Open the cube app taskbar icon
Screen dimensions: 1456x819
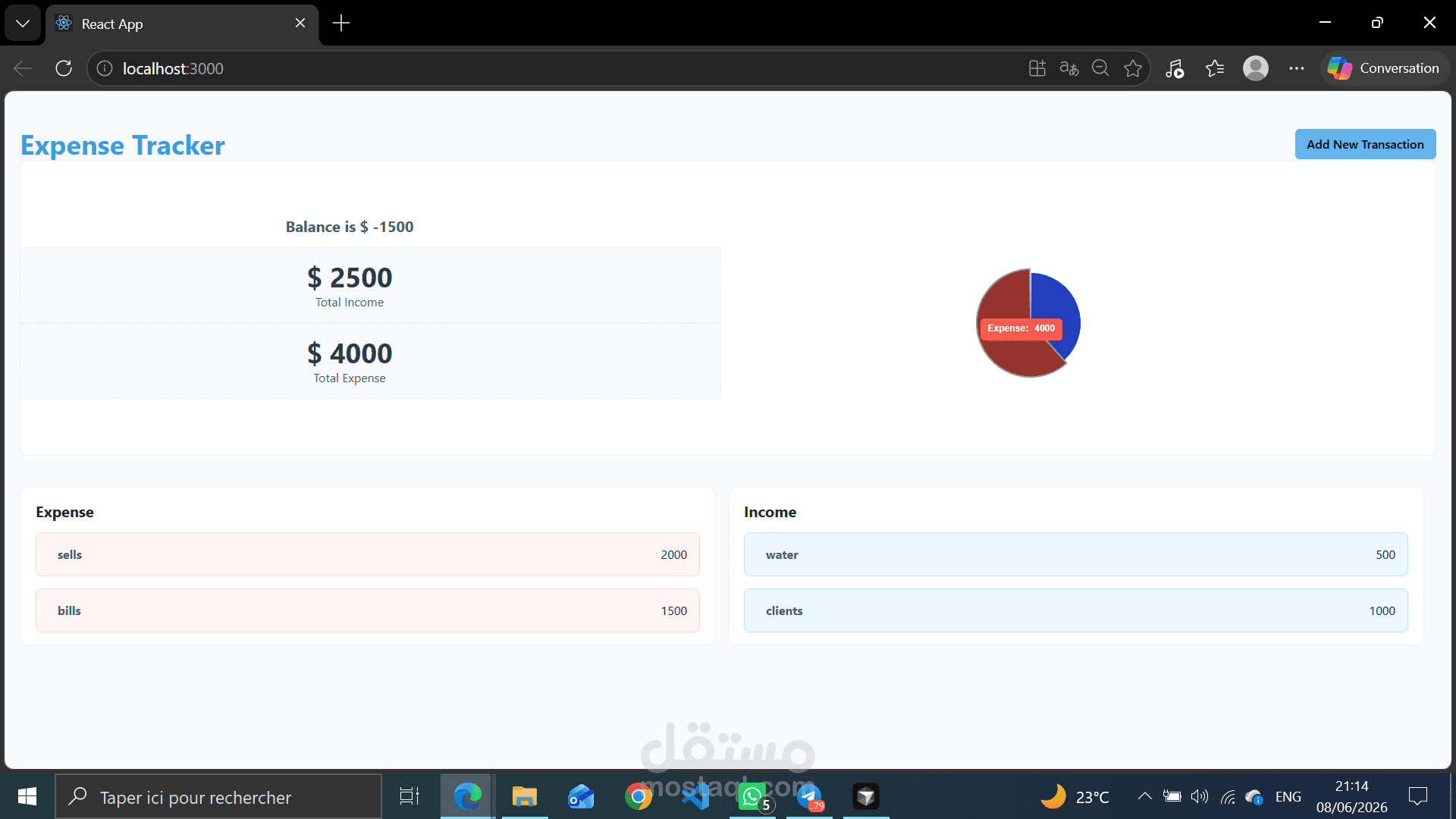[866, 796]
